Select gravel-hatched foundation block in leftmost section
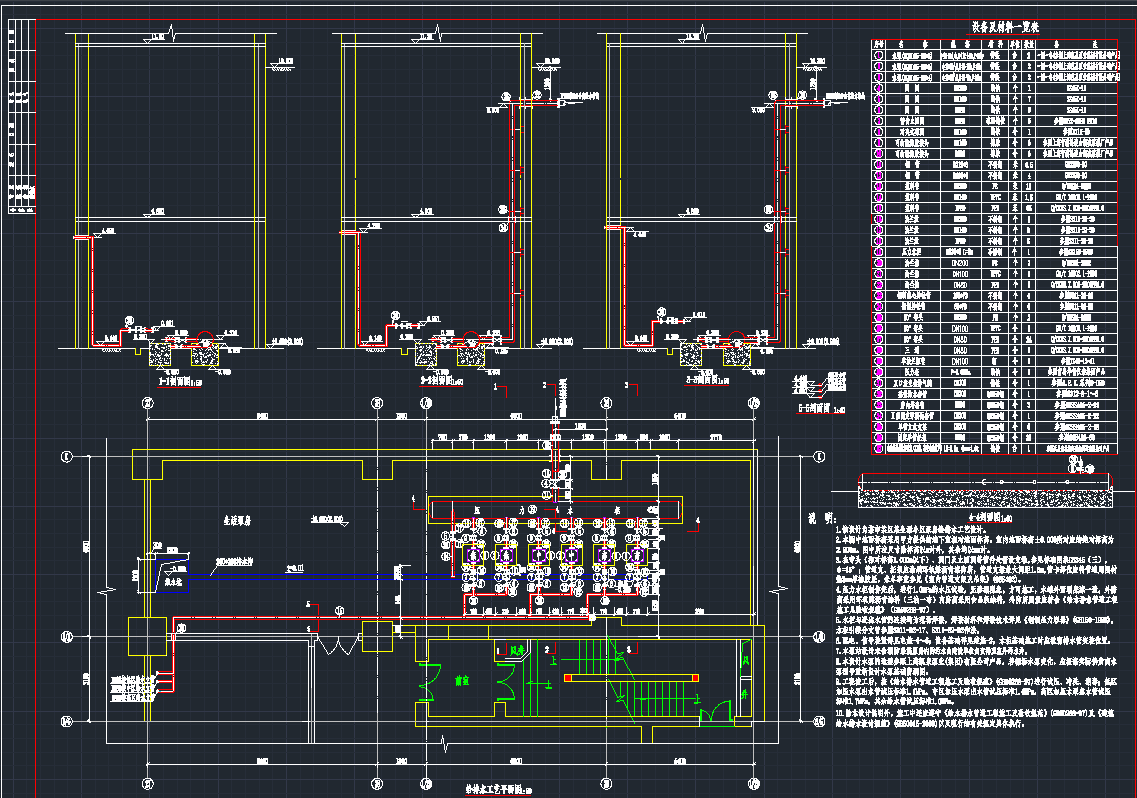 click(x=159, y=353)
